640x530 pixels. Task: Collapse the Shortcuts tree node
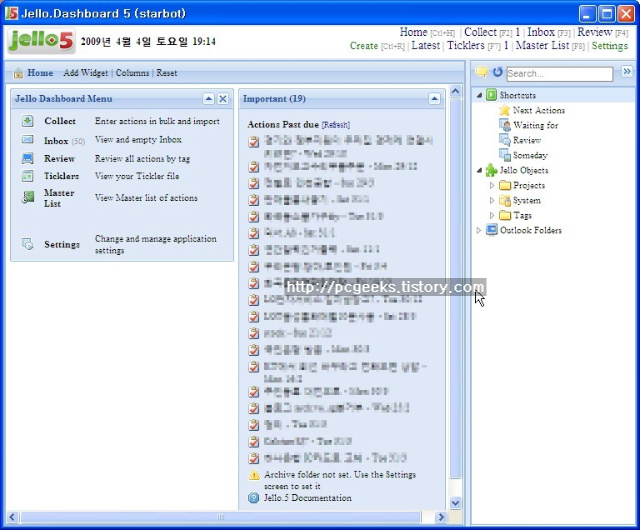tap(480, 95)
